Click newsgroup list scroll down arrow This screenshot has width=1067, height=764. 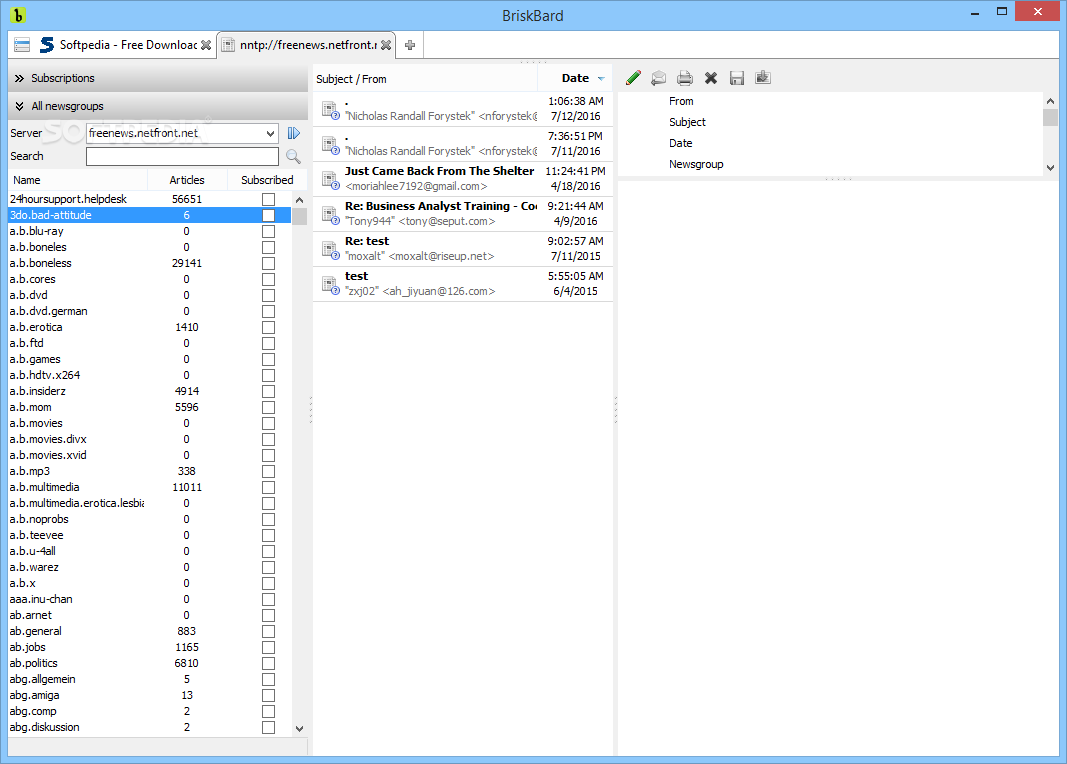299,728
